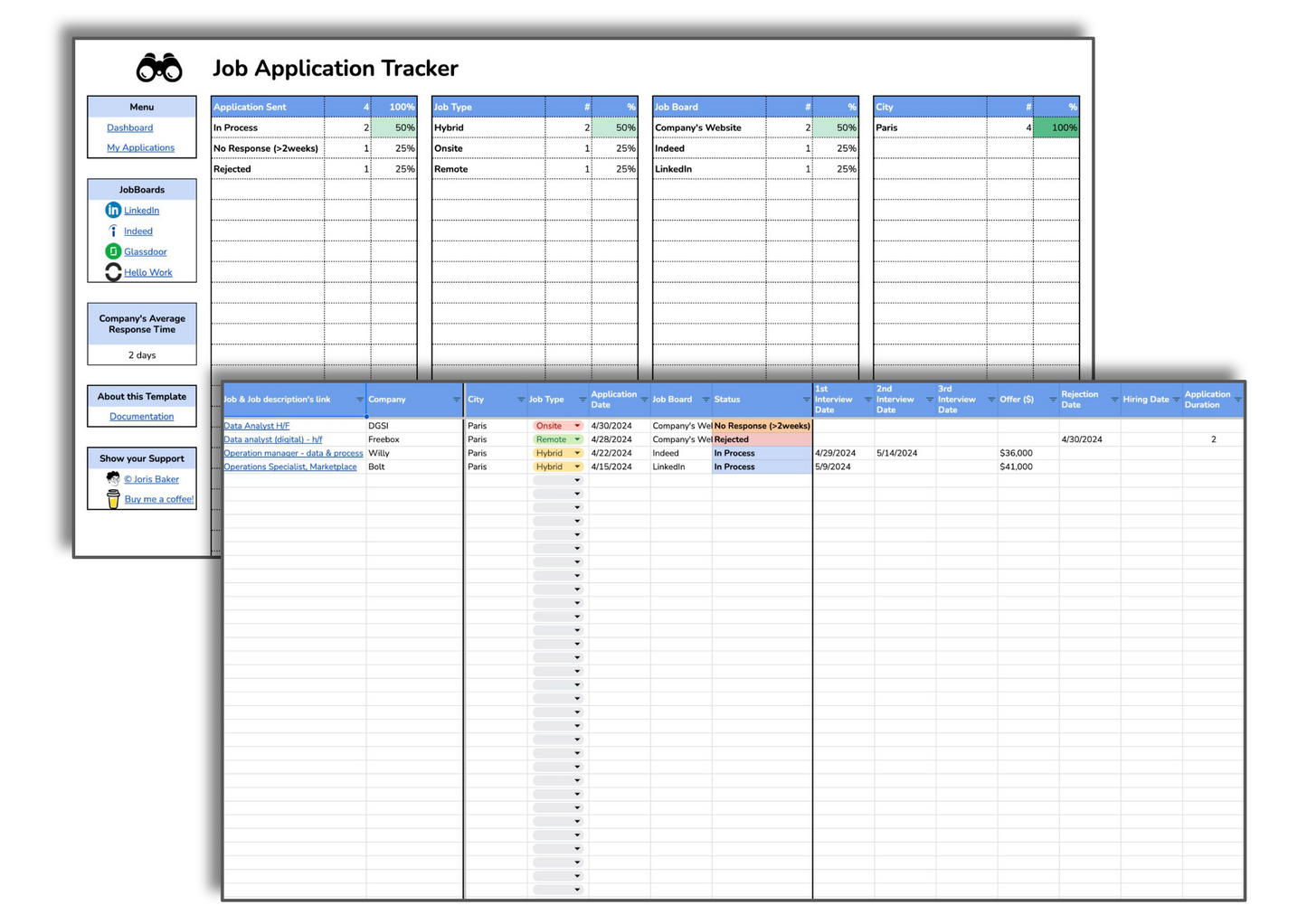Click the binoculars logo next to the title
This screenshot has width=1307, height=924.
tap(158, 68)
